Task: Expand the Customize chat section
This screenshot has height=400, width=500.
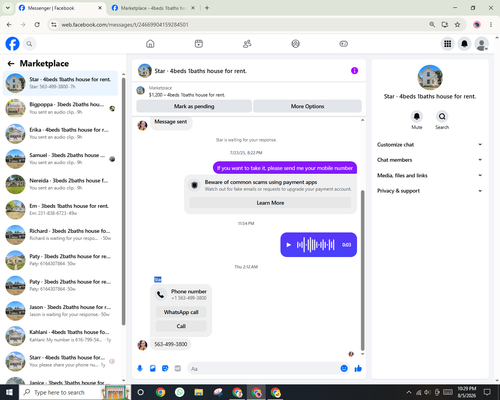Action: coord(430,144)
